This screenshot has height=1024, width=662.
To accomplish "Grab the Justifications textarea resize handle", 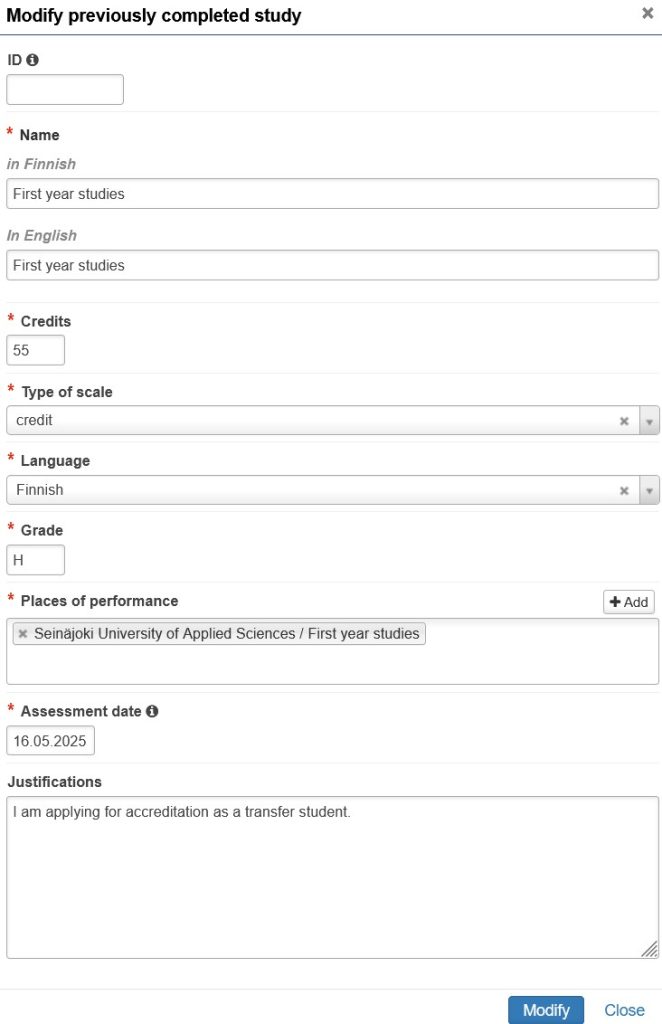I will pos(650,949).
